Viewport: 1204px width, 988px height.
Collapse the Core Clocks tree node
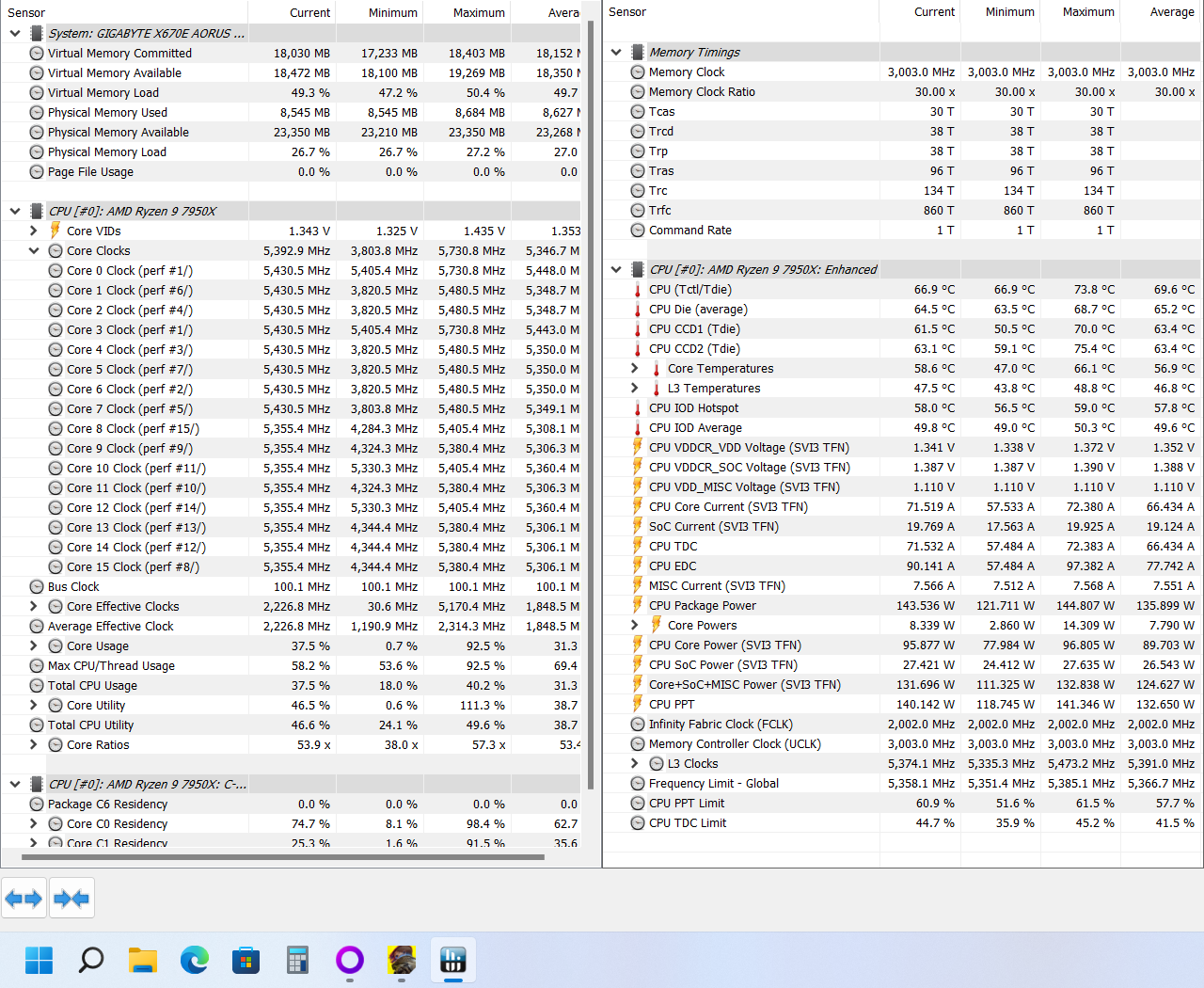point(34,251)
